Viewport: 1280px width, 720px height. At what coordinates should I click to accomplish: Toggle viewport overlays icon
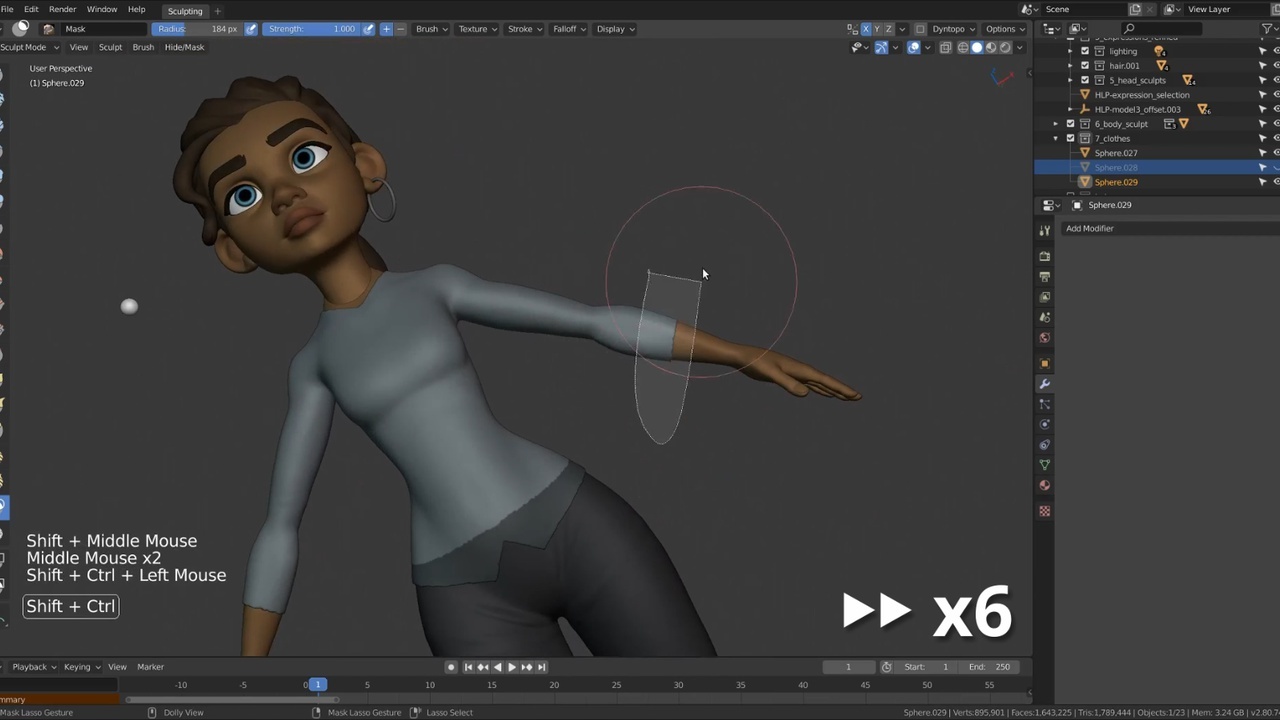[913, 48]
